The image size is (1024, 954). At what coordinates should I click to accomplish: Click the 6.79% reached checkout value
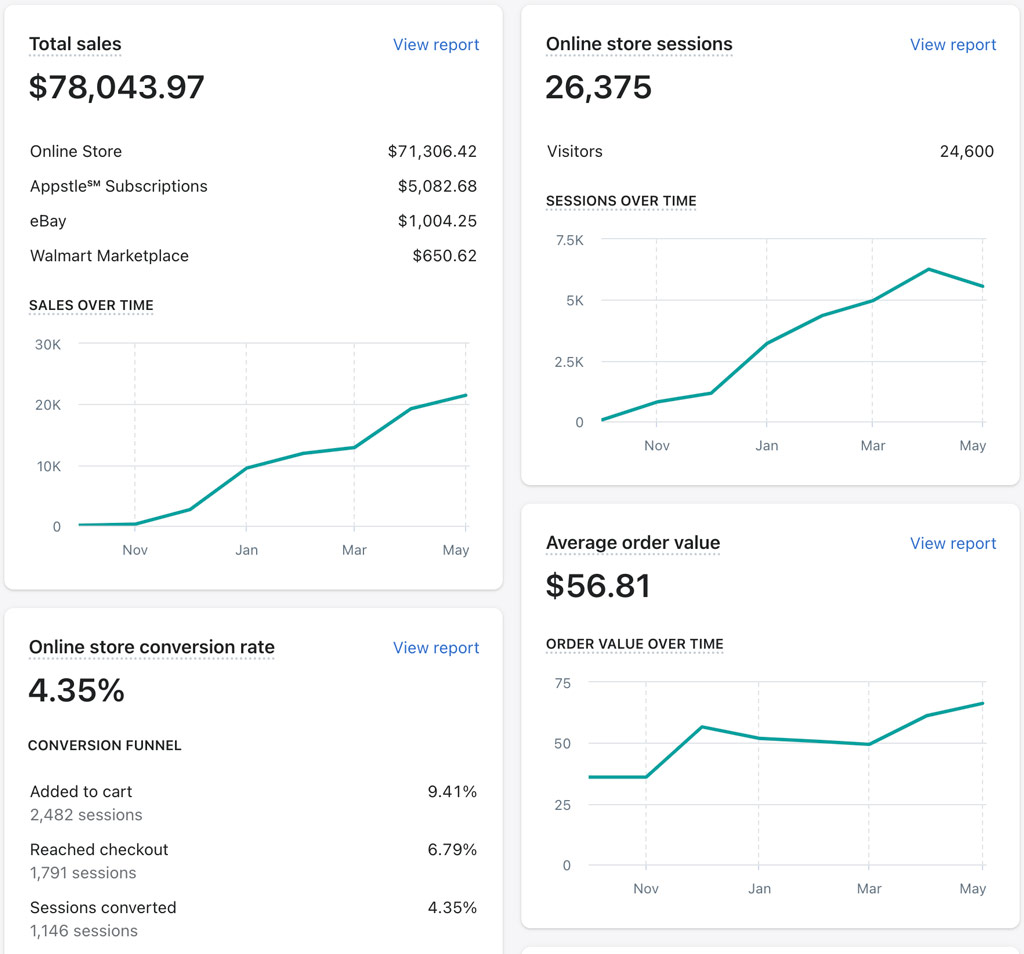pos(452,850)
